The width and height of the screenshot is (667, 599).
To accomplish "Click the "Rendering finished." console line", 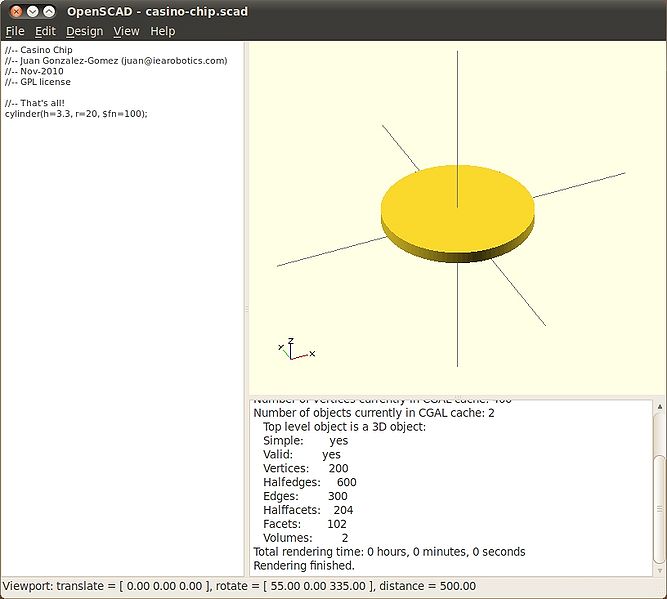I will pyautogui.click(x=304, y=565).
